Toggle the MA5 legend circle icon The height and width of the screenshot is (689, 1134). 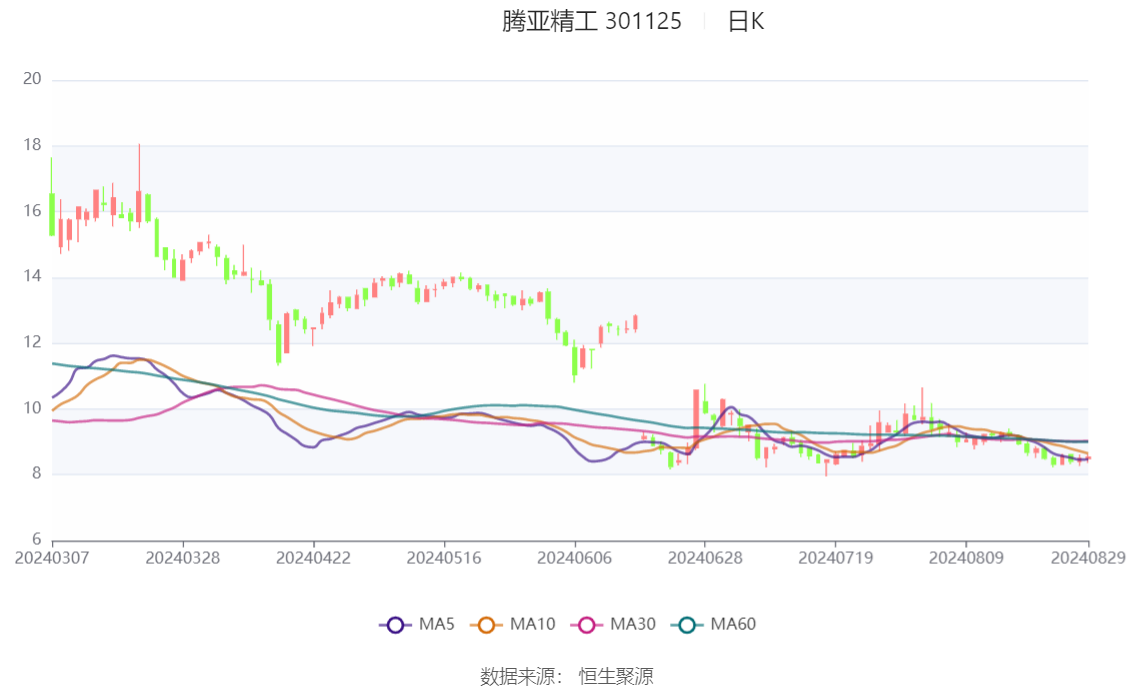[x=395, y=625]
